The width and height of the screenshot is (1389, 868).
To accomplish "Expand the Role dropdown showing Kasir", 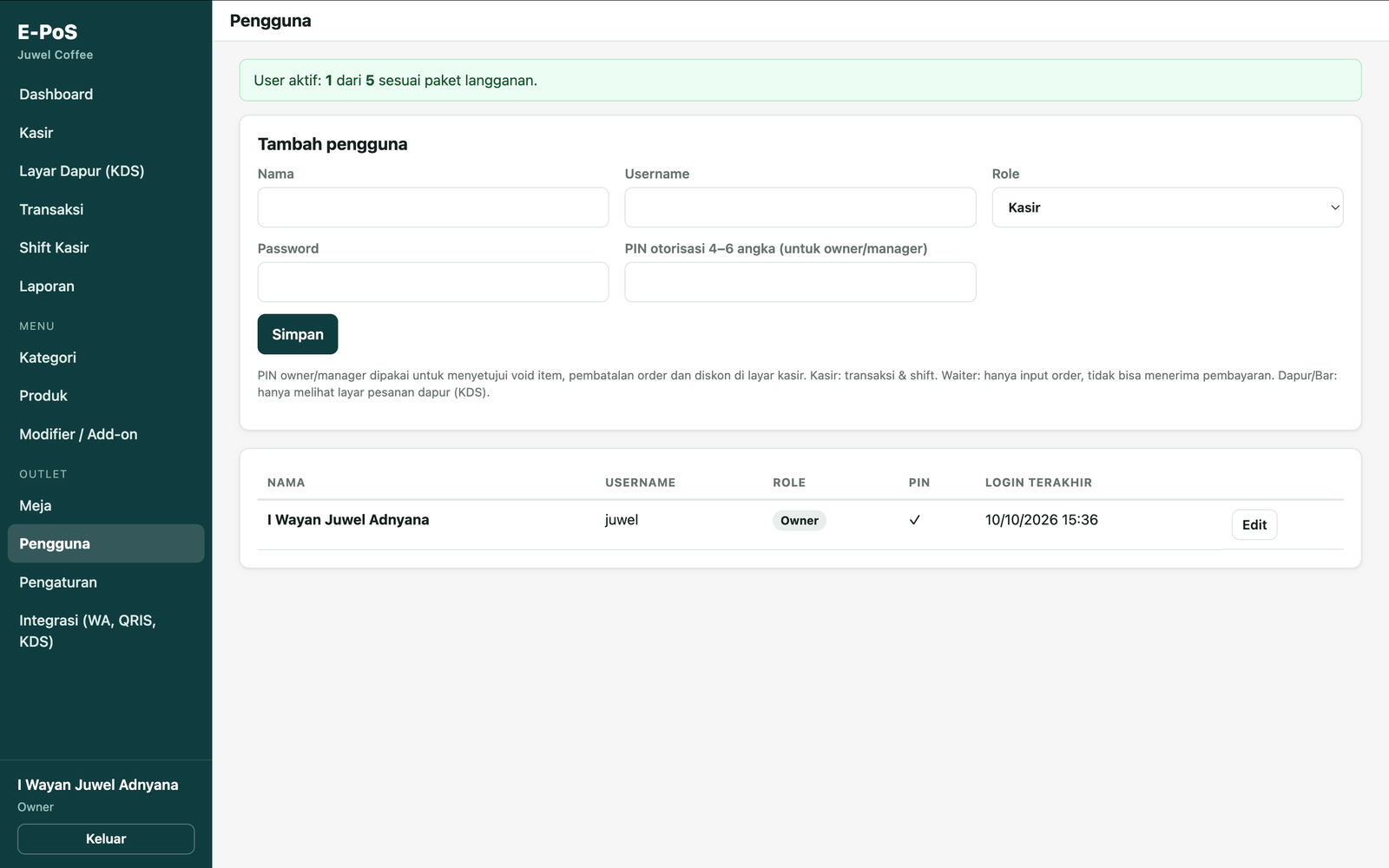I will pyautogui.click(x=1168, y=207).
